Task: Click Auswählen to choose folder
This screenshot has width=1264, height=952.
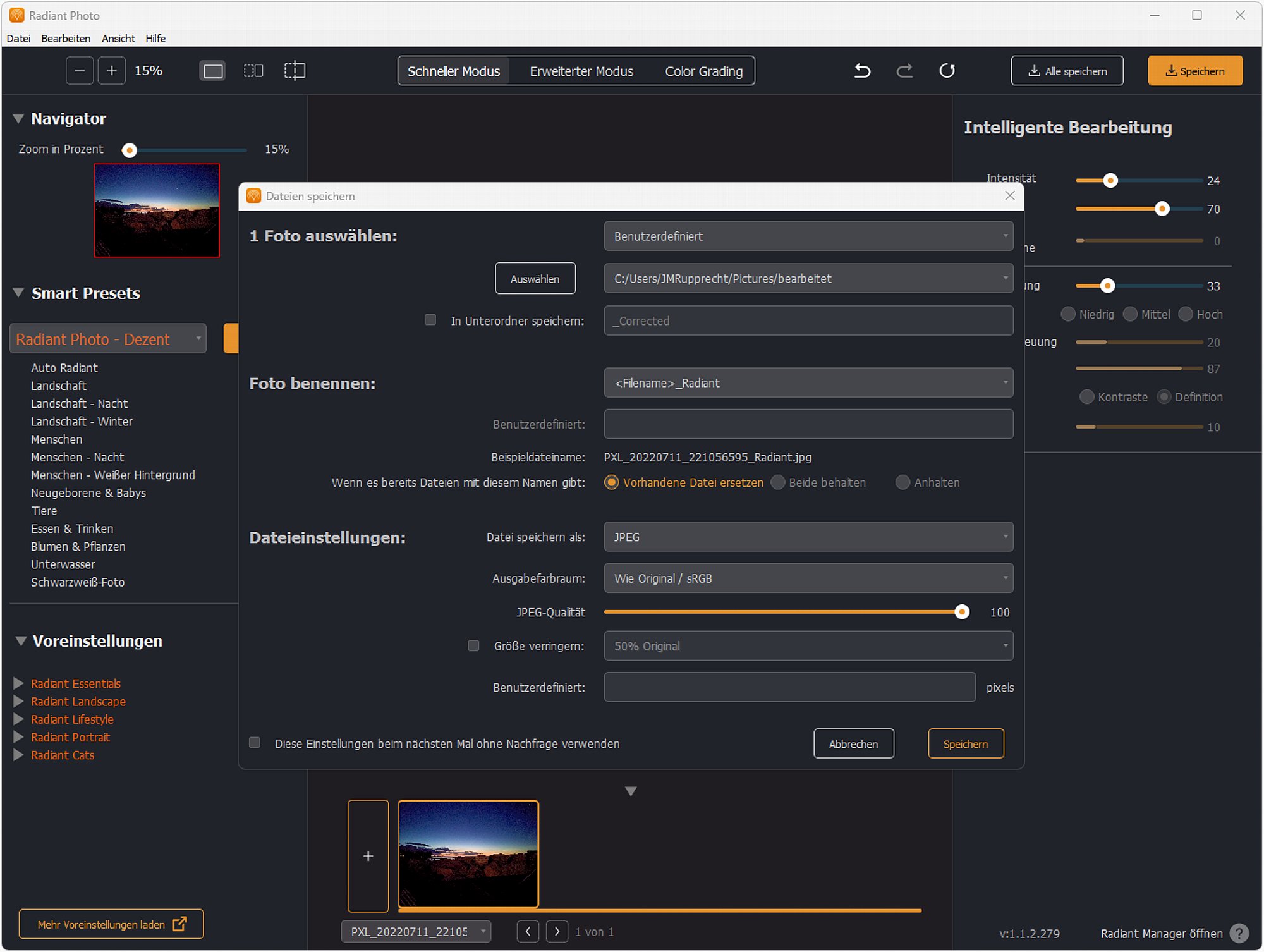Action: click(535, 278)
